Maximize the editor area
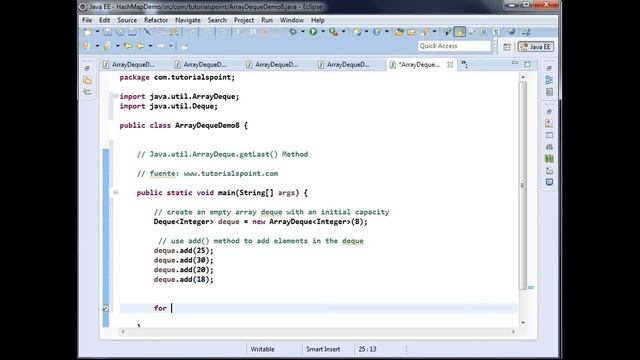The image size is (640, 360). 527,64
